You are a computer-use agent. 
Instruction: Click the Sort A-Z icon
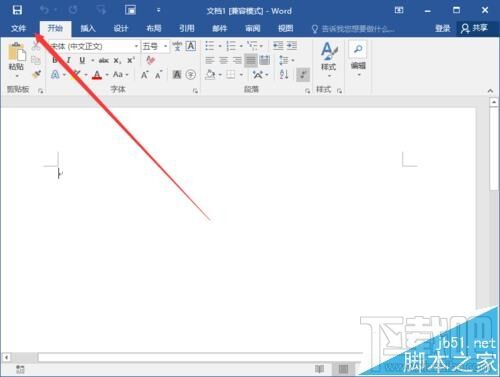pos(284,74)
